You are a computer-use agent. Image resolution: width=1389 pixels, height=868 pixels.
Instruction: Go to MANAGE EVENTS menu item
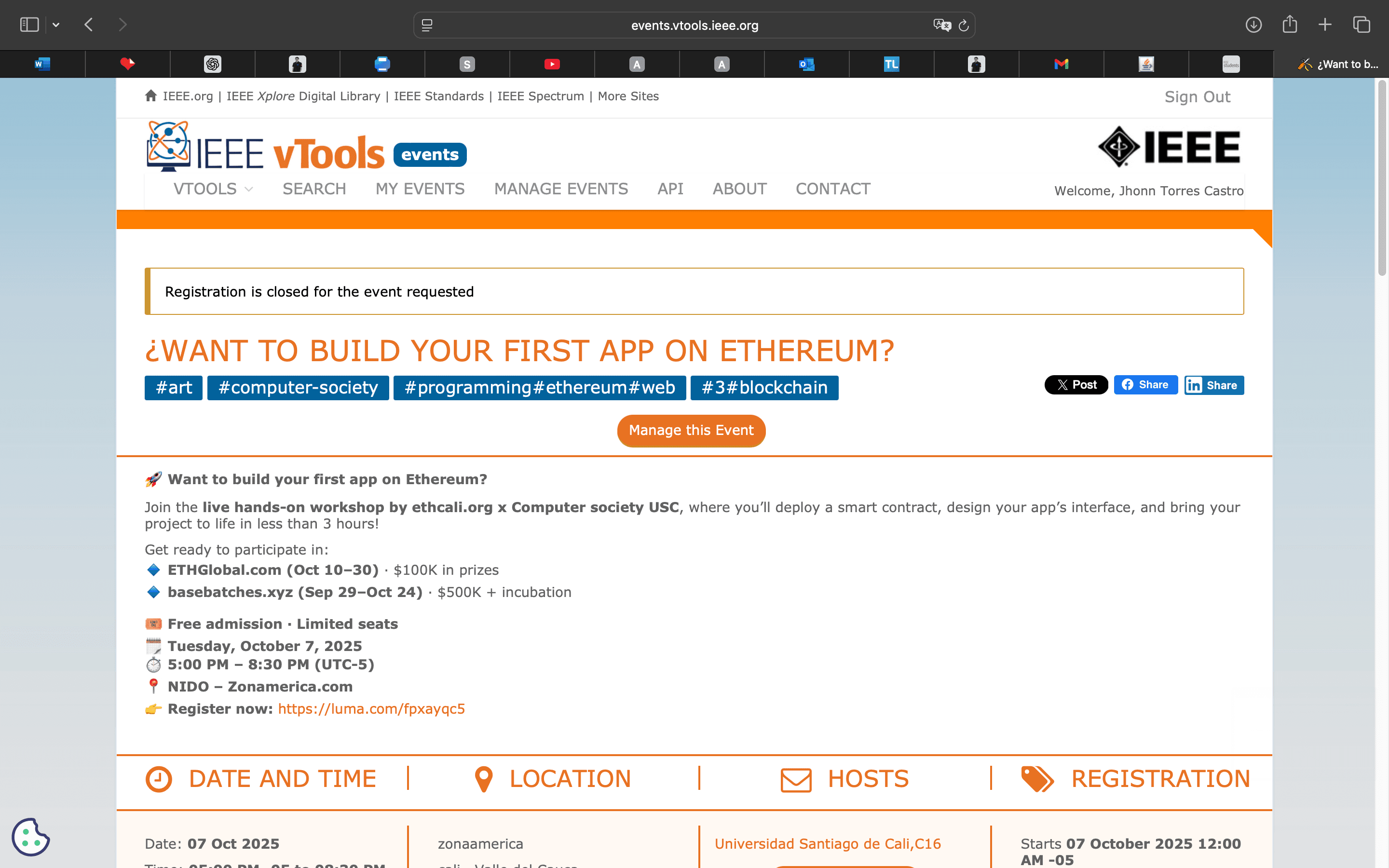pos(561,189)
